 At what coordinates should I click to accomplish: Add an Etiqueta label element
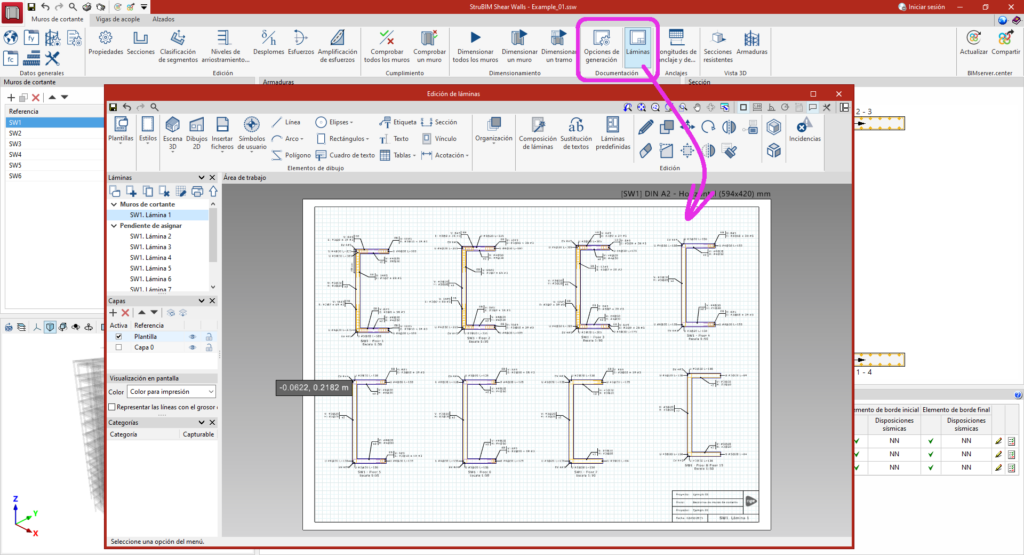pyautogui.click(x=398, y=122)
